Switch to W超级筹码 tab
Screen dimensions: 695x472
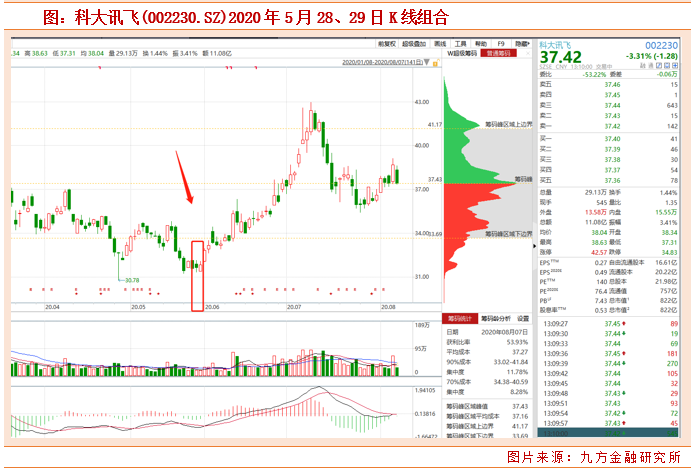click(462, 53)
